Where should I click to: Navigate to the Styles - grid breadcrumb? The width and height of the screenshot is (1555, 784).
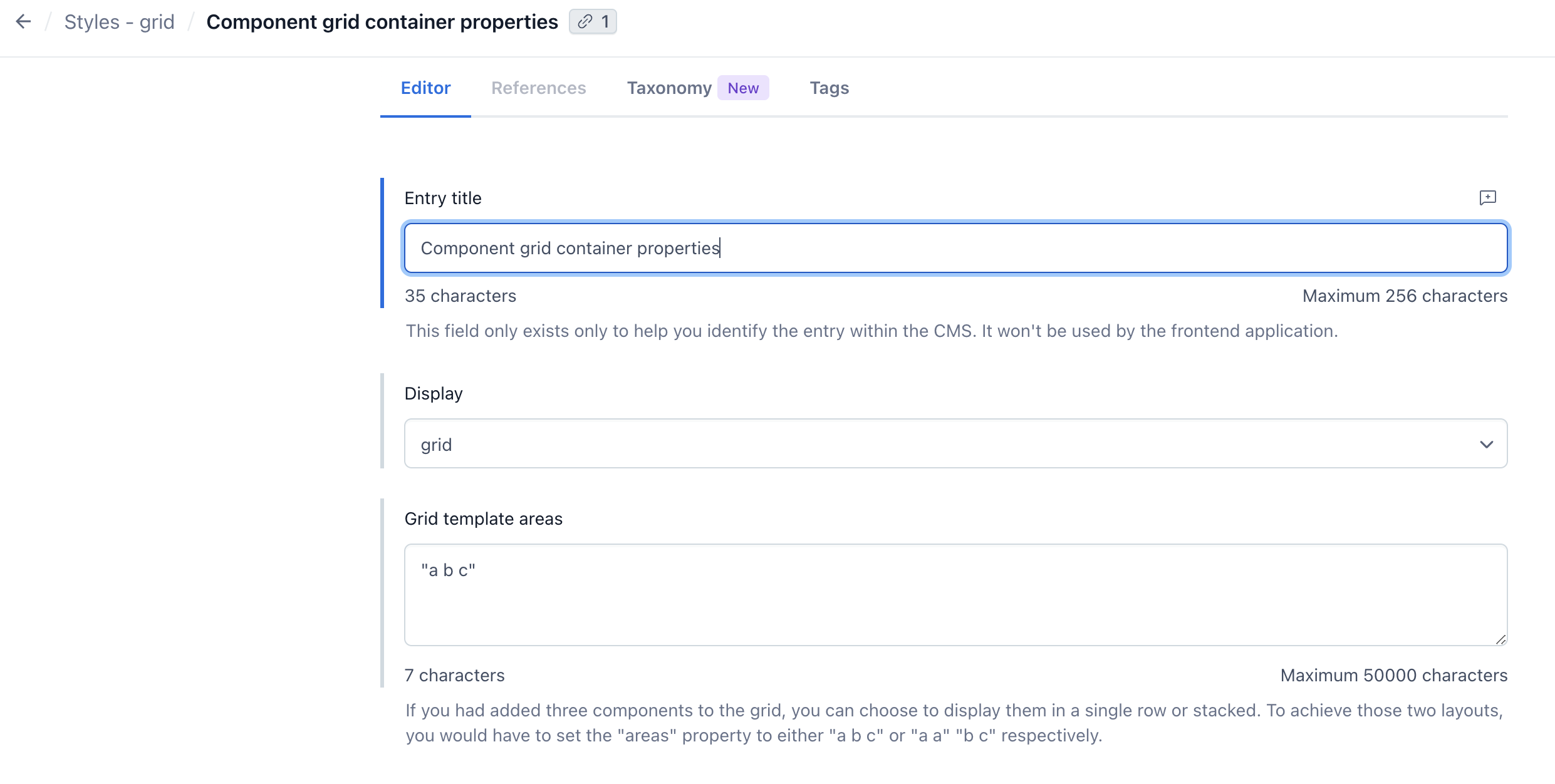point(119,22)
